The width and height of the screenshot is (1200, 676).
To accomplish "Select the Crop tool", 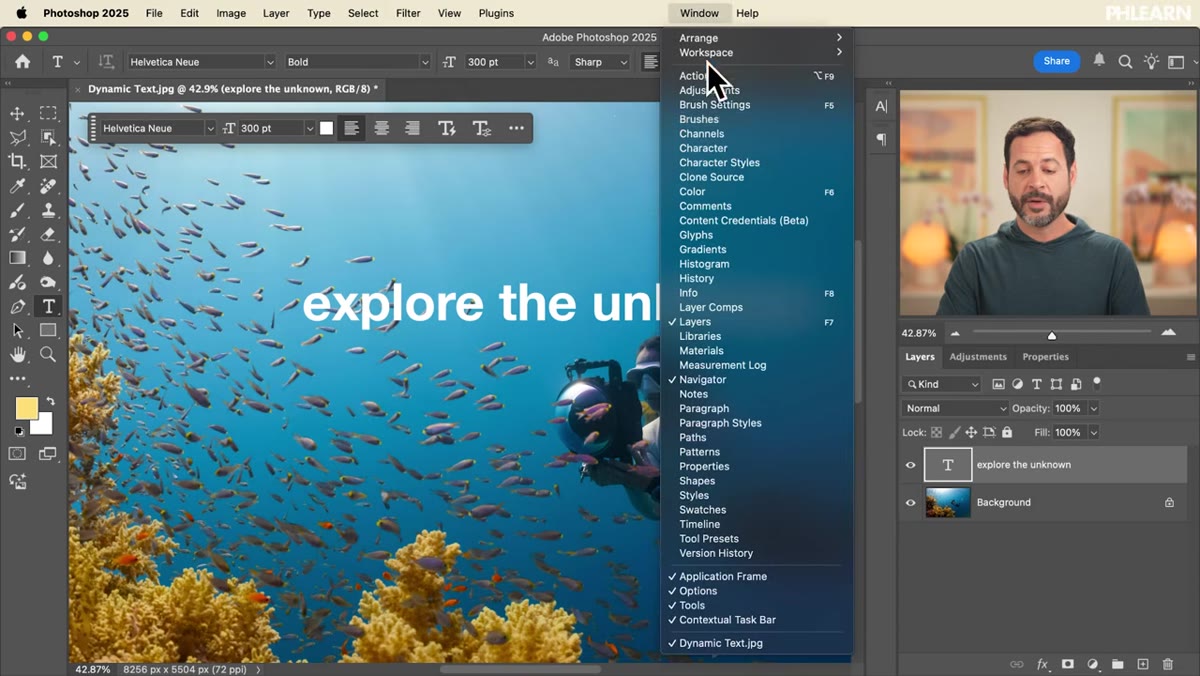I will pos(17,161).
